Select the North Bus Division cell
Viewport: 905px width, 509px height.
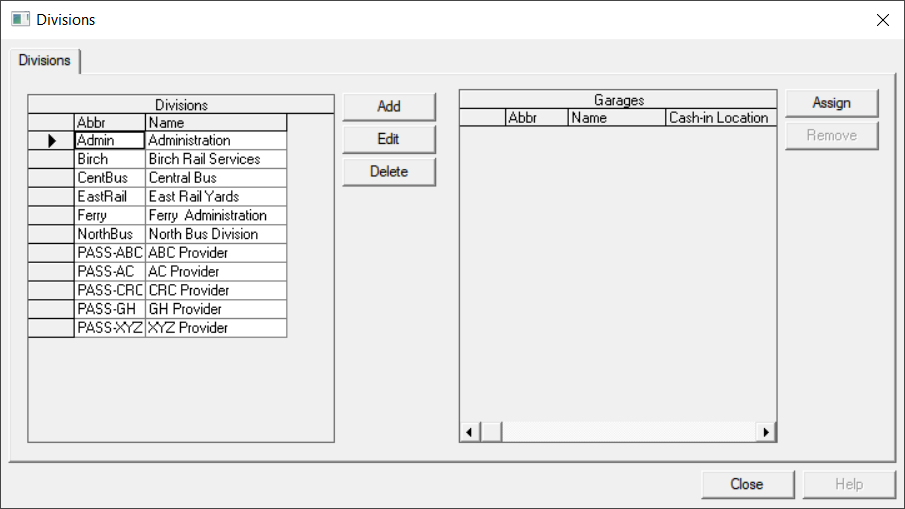tap(216, 234)
